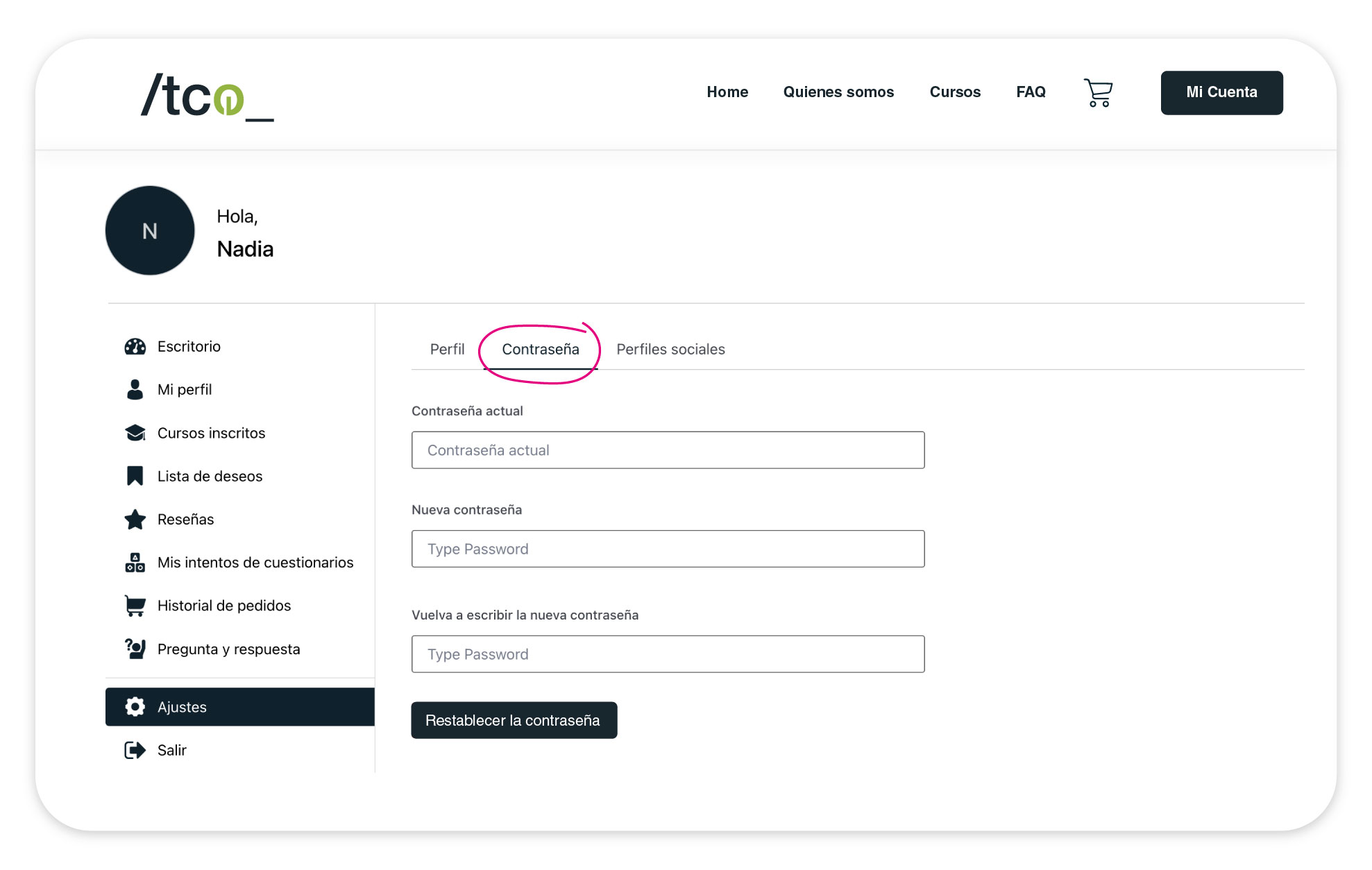Screen dimensions: 1372x870
Task: Click the Mi perfil person icon
Action: 135,389
